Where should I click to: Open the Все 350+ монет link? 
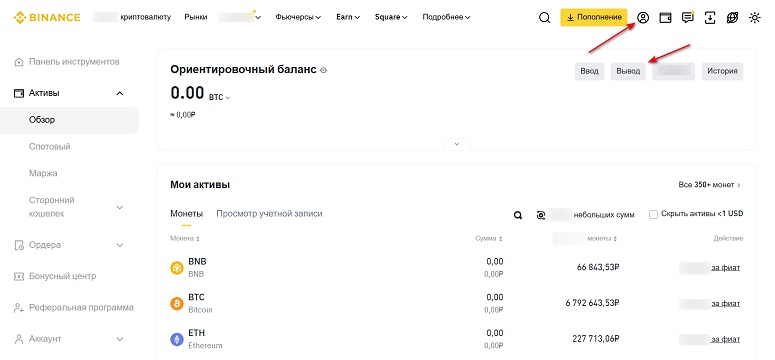point(710,184)
